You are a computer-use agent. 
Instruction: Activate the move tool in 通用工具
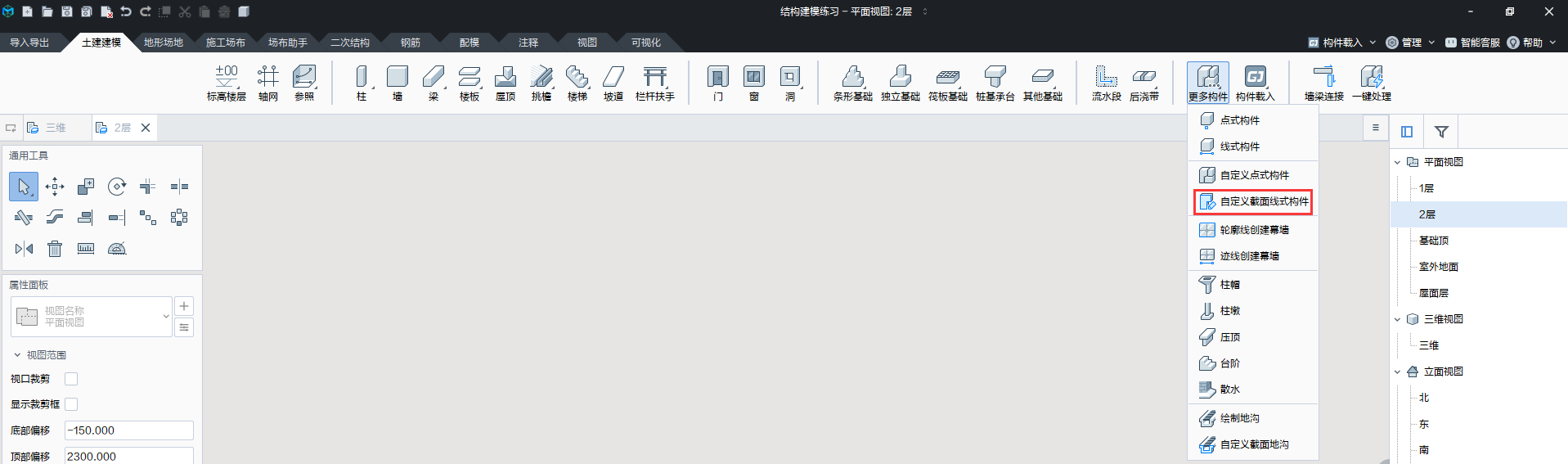(x=55, y=187)
